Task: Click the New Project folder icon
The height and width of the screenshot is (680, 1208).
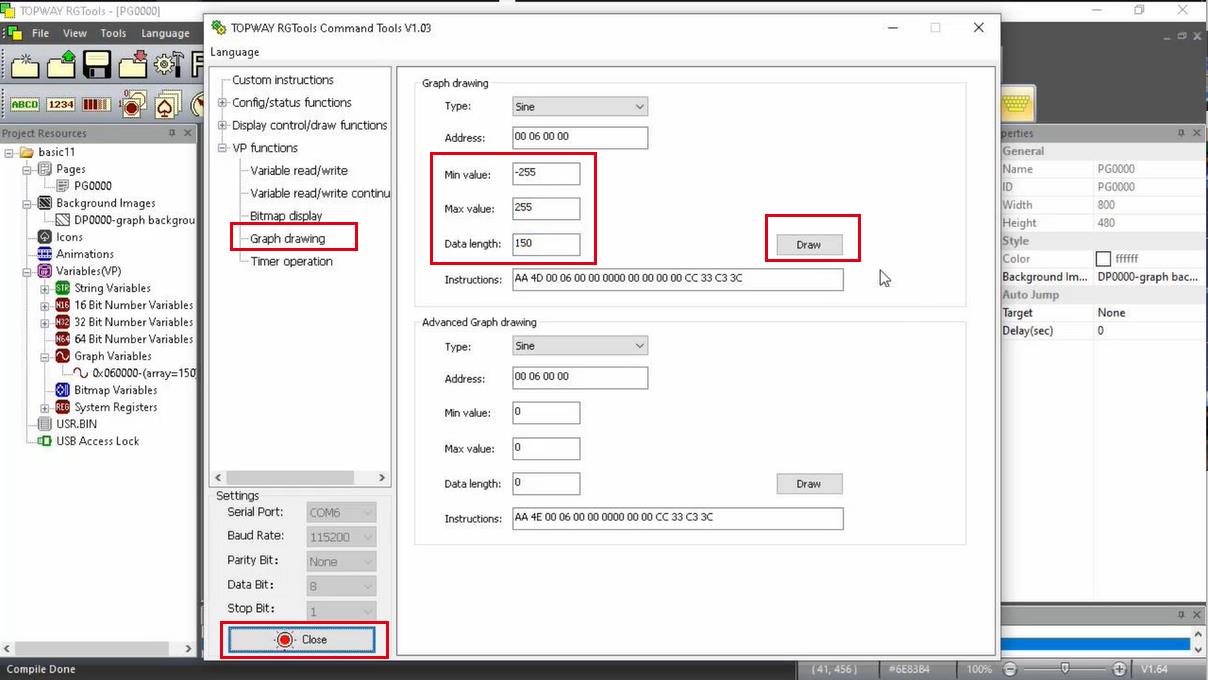Action: click(x=24, y=65)
